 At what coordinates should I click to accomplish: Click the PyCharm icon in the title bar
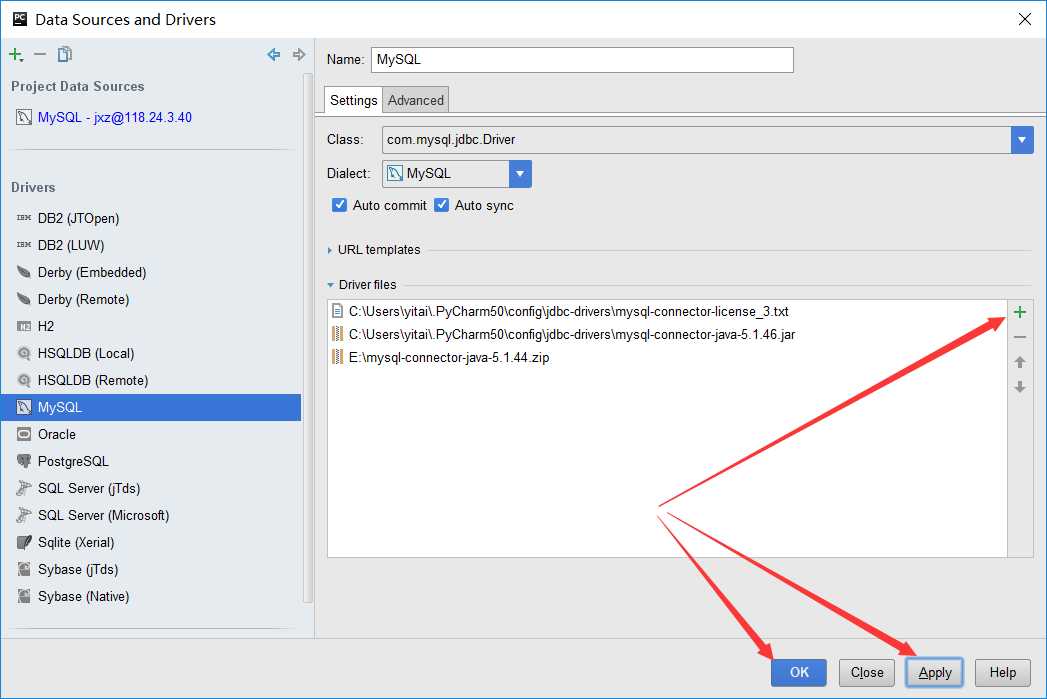coord(20,19)
